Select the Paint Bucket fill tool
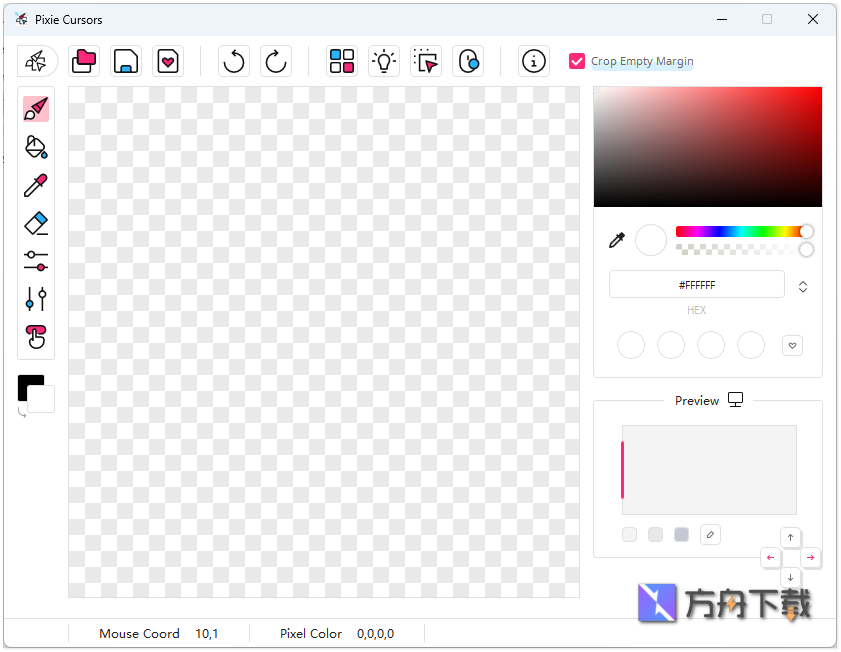The image size is (841, 652). (36, 147)
